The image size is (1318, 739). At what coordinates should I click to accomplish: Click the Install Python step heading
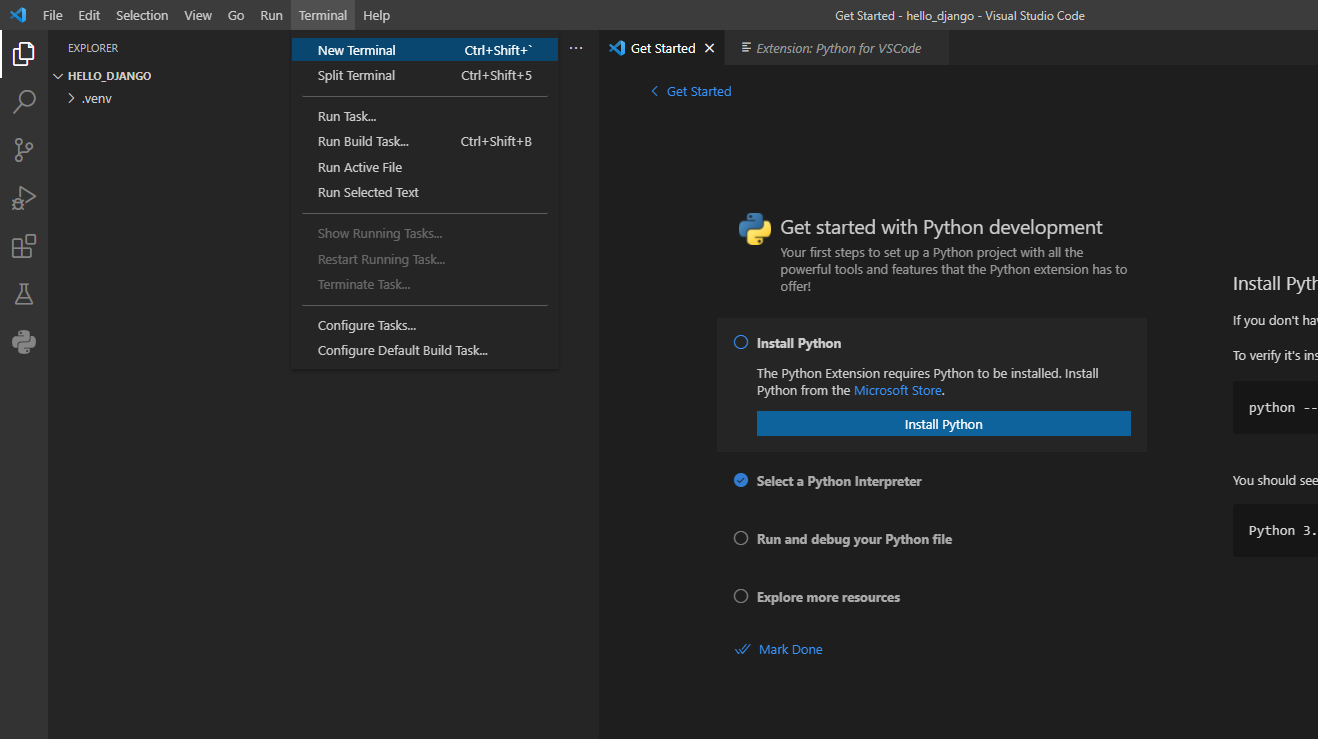799,343
